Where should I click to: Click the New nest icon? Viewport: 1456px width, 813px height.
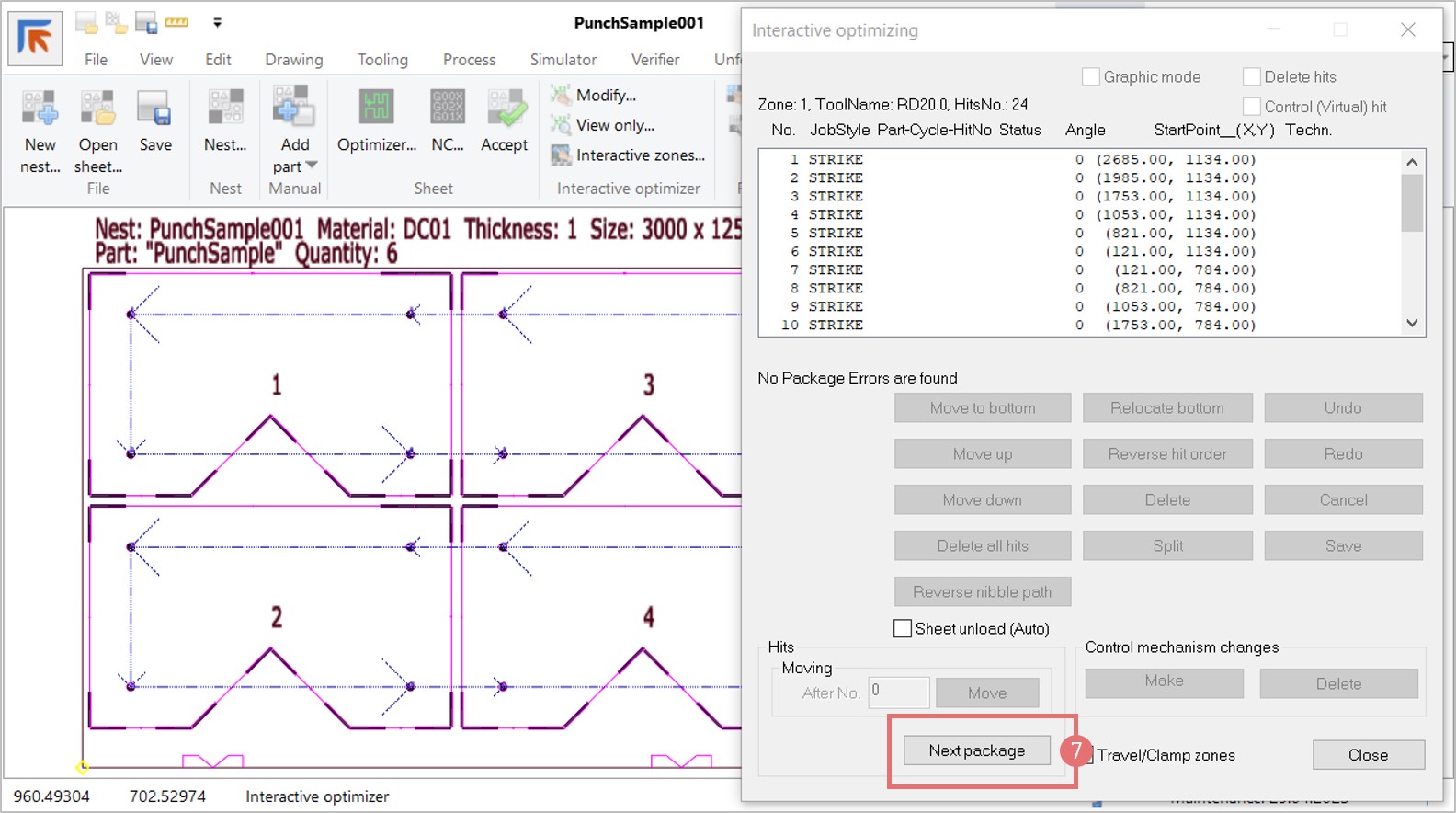[40, 109]
